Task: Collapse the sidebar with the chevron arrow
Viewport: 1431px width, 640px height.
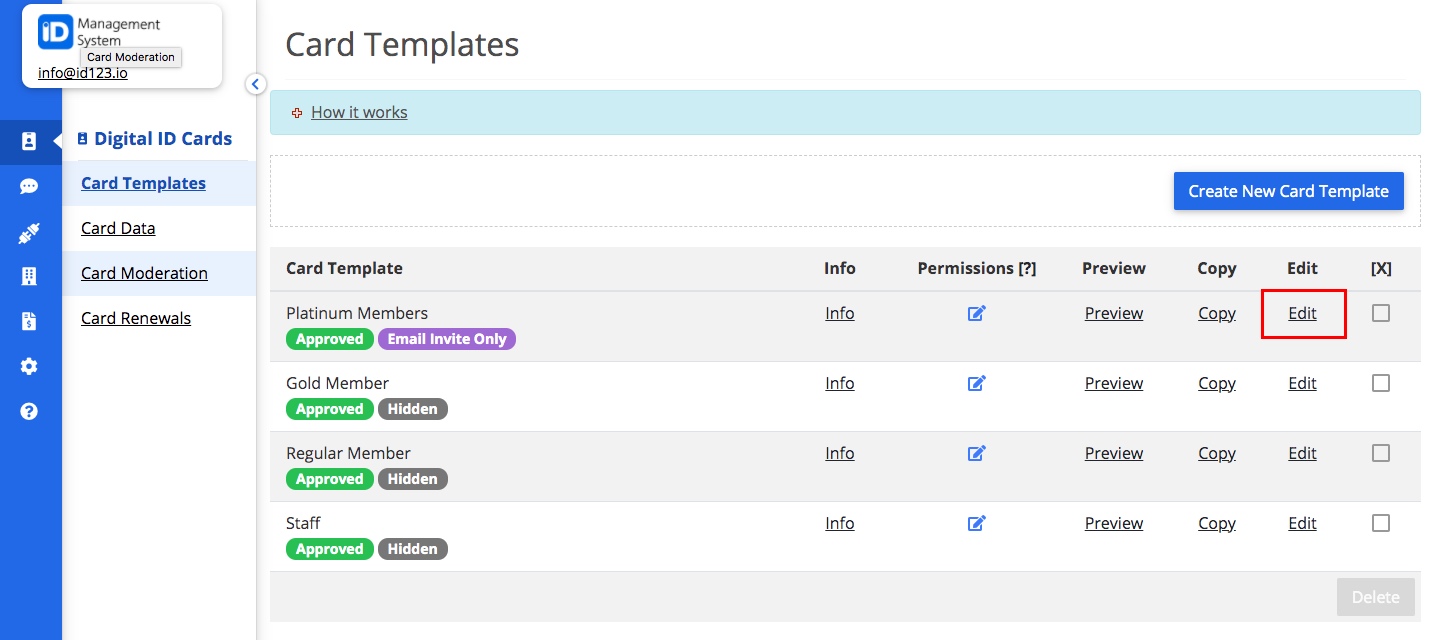Action: click(x=256, y=84)
